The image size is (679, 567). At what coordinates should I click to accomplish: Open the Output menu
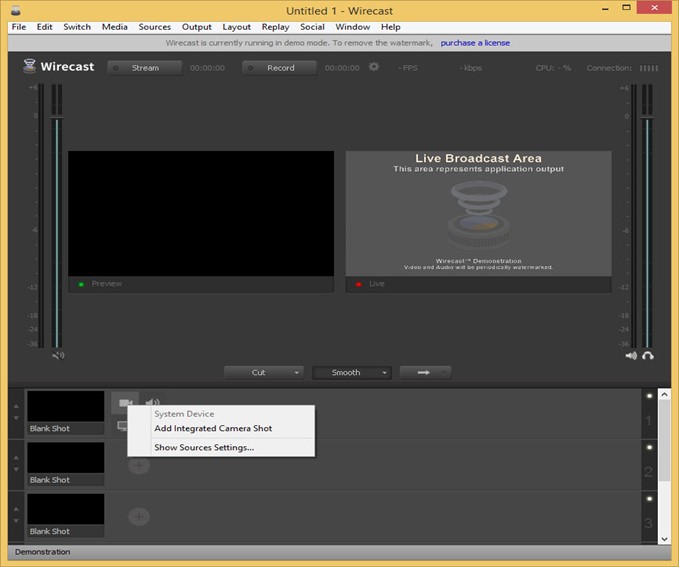(x=197, y=27)
